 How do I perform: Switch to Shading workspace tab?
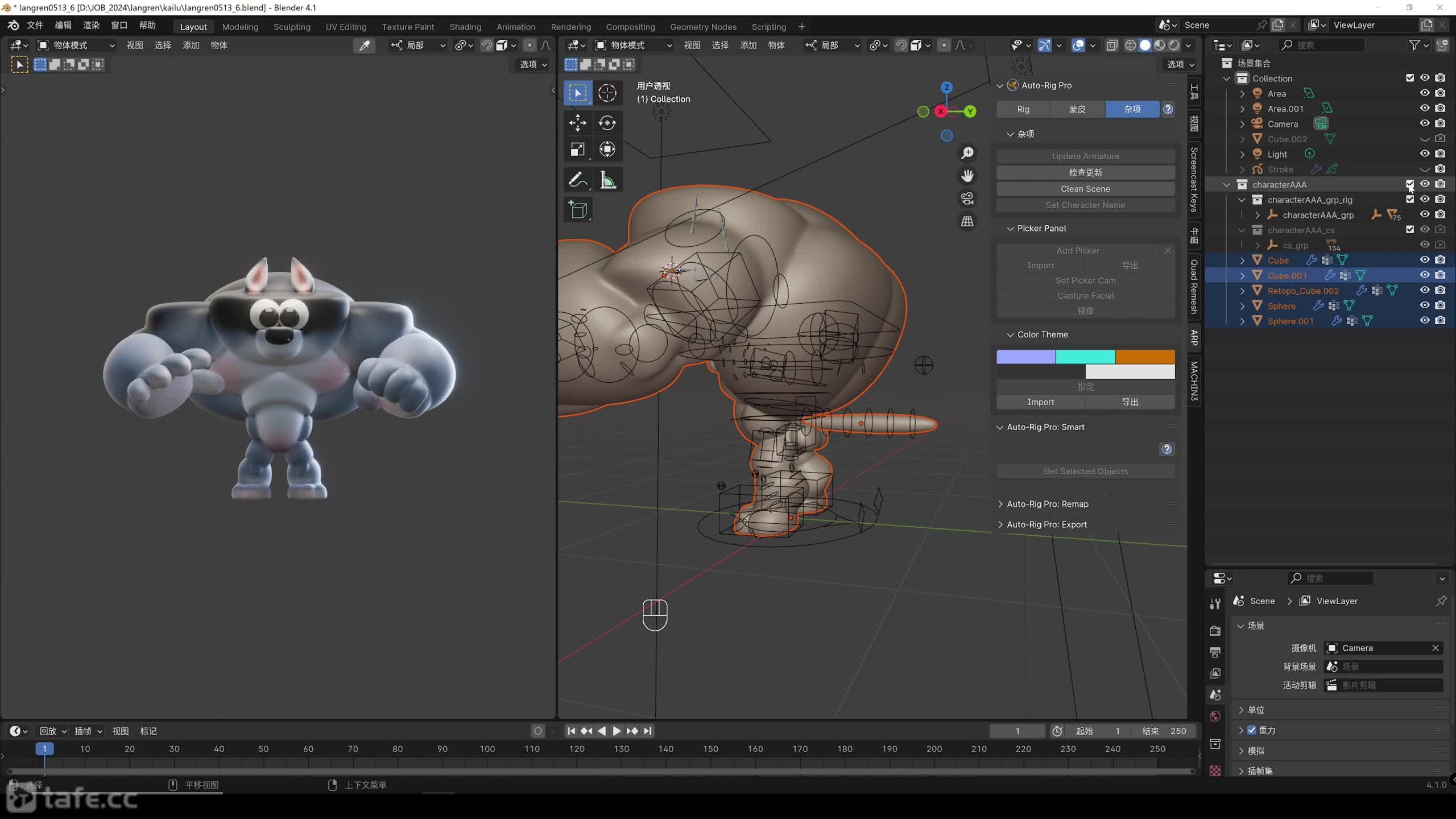pyautogui.click(x=465, y=27)
